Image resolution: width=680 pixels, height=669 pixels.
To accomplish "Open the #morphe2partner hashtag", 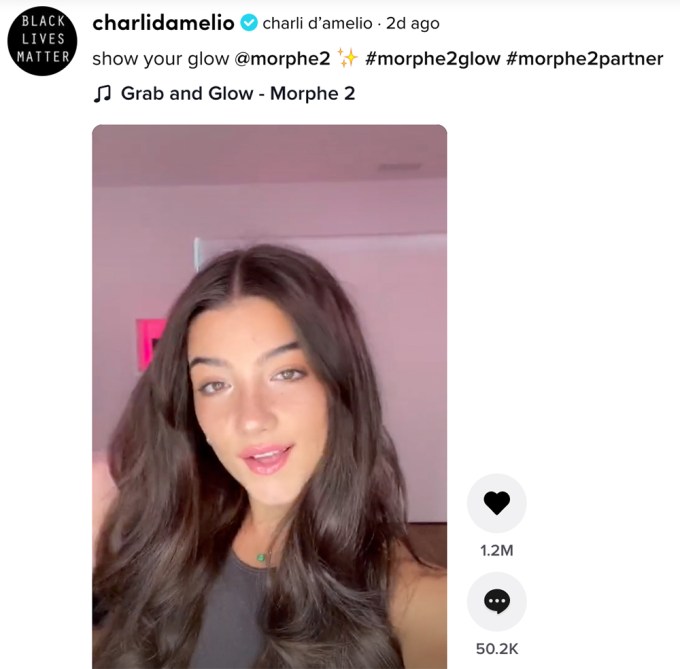I will click(585, 59).
